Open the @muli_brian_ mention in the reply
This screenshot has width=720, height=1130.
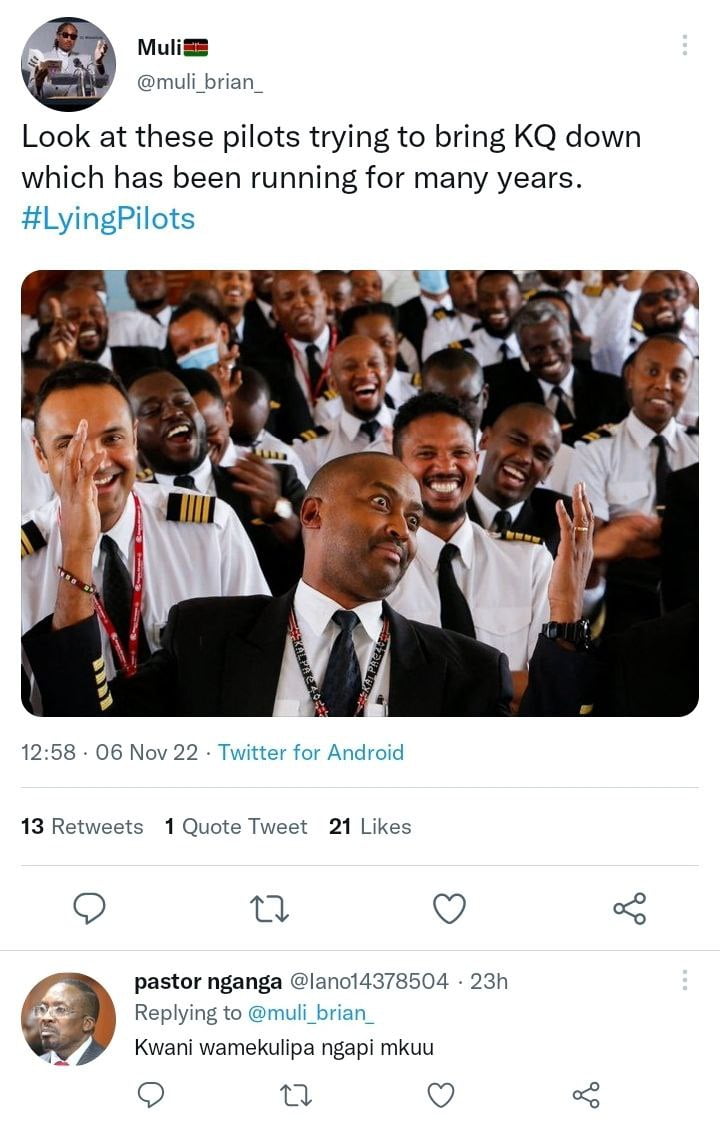[310, 1013]
